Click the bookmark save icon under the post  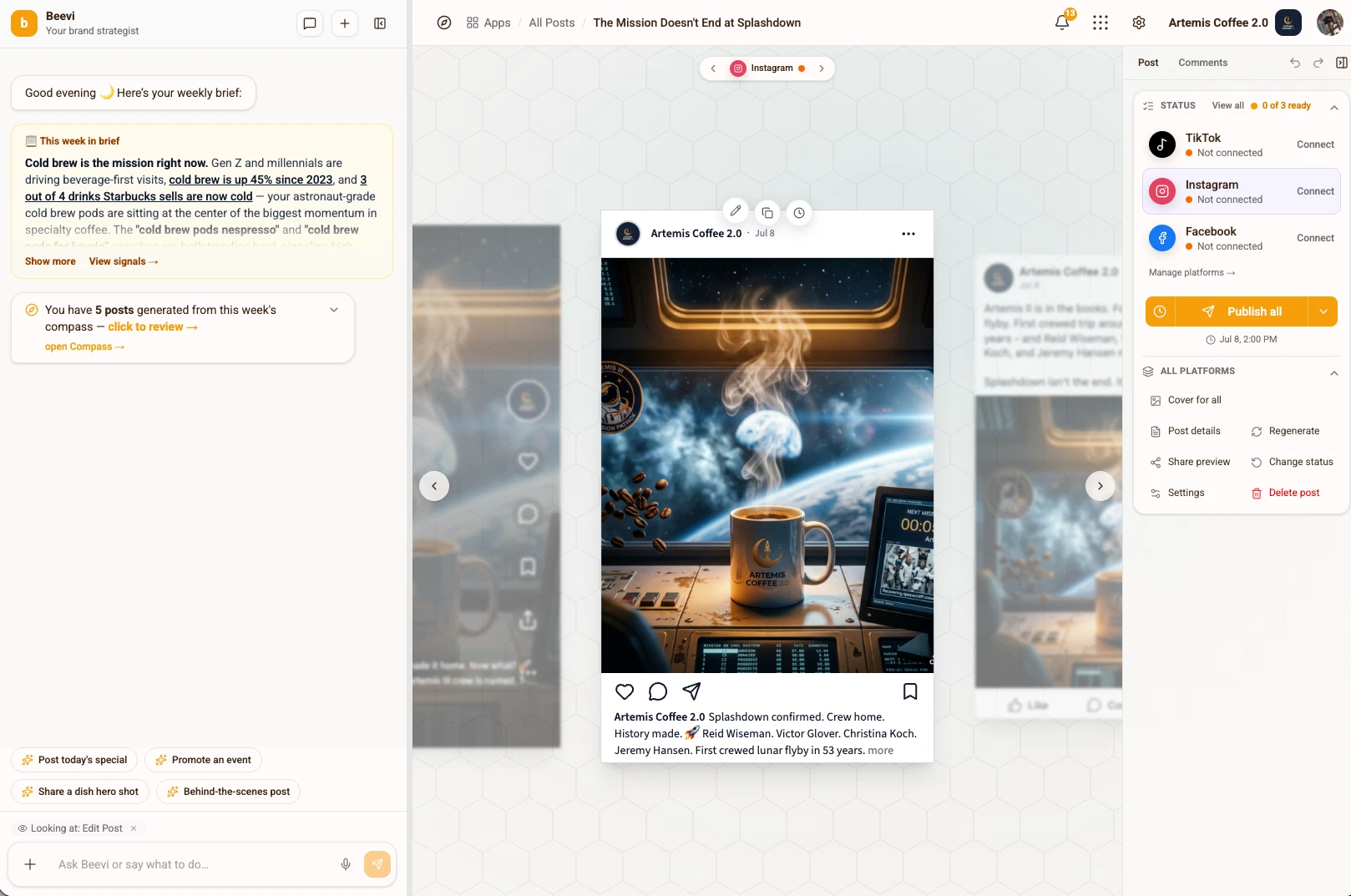click(x=910, y=691)
